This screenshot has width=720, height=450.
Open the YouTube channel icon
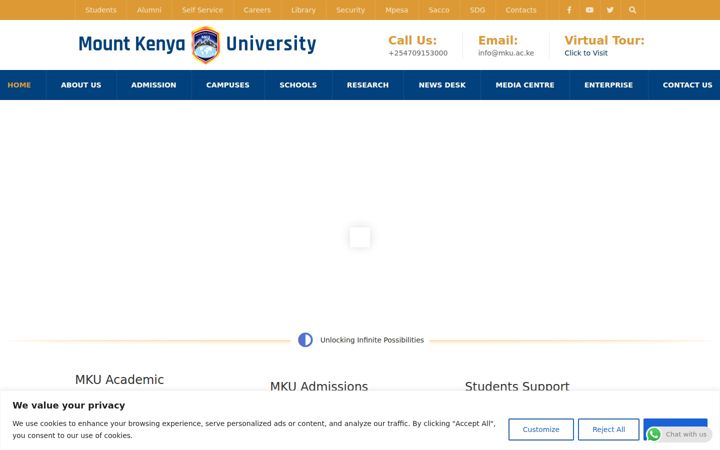[590, 10]
